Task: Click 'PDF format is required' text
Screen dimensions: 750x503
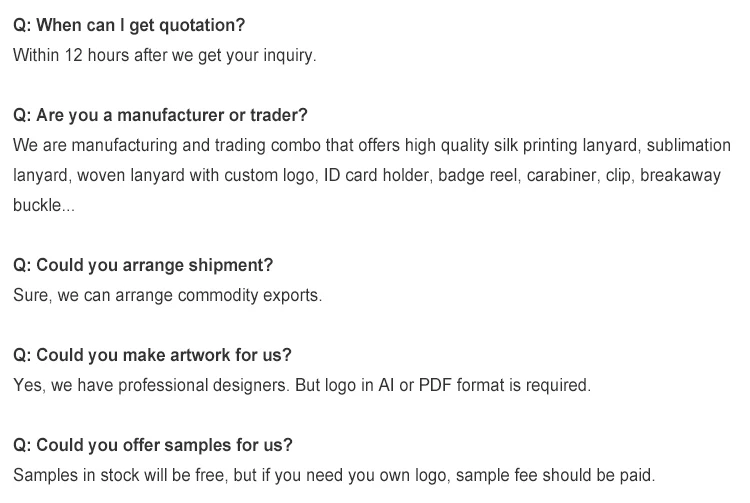Action: click(505, 385)
